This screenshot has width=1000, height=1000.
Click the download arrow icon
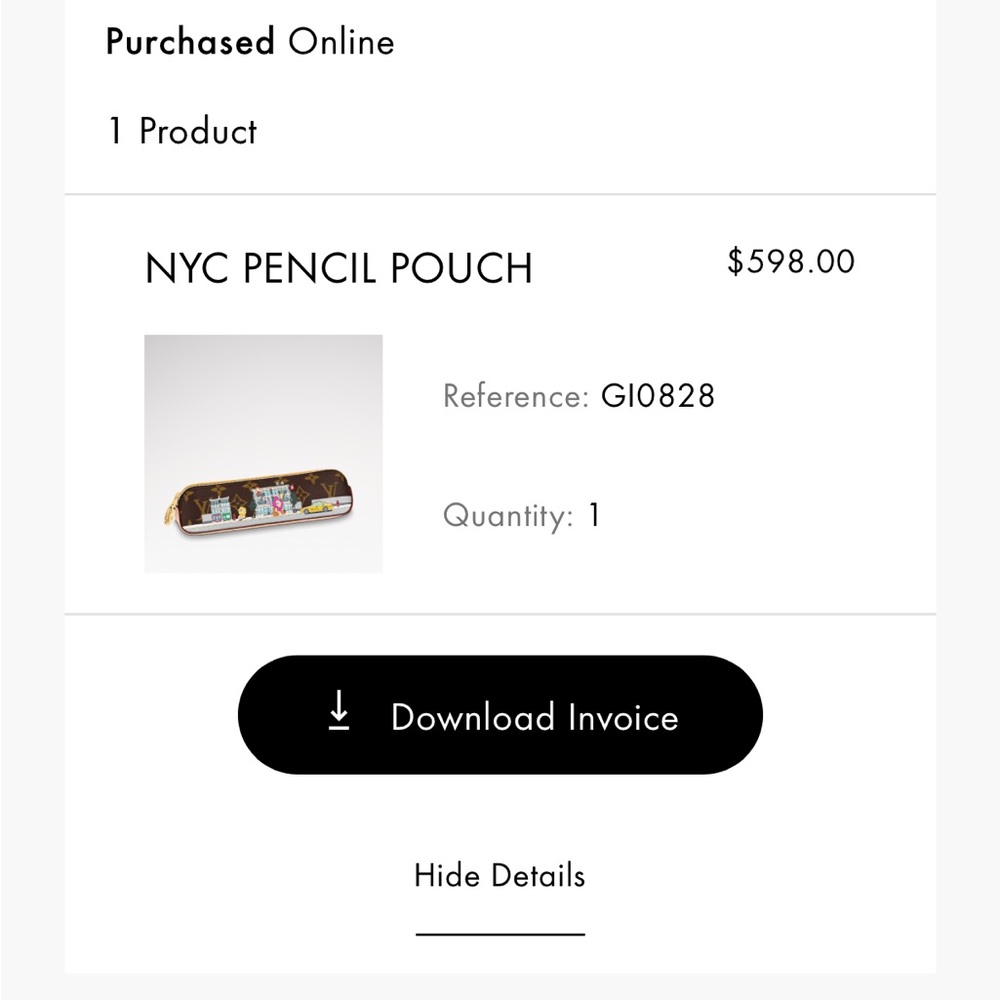tap(340, 711)
